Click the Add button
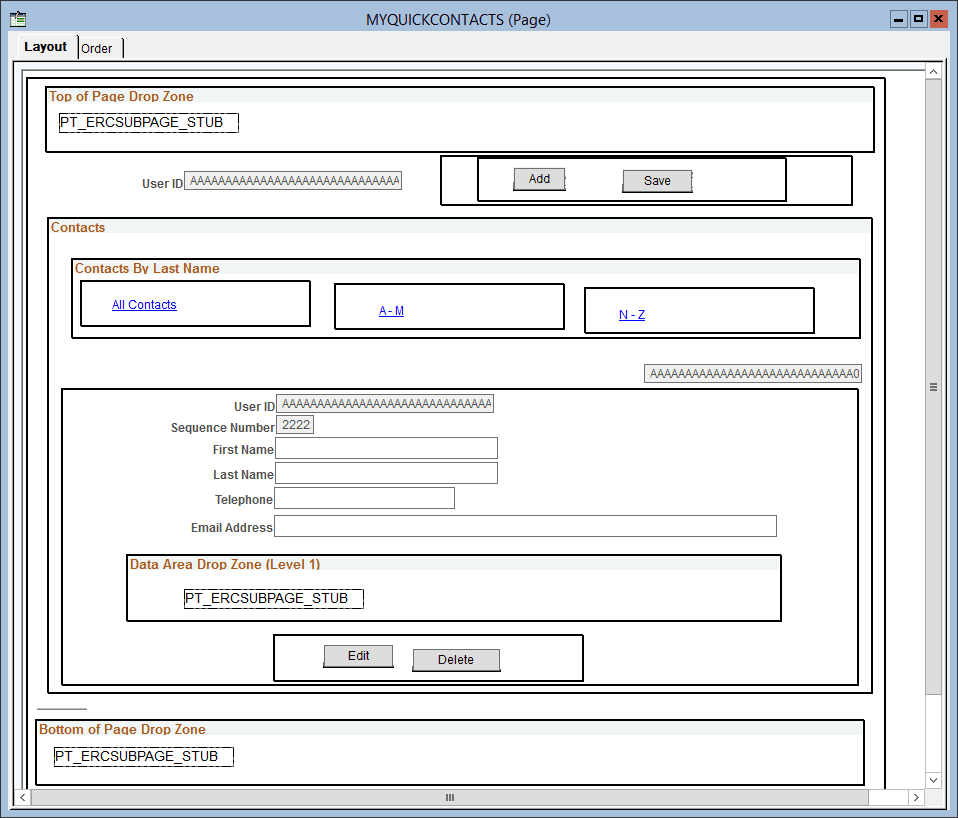Viewport: 958px width, 818px height. pyautogui.click(x=539, y=179)
